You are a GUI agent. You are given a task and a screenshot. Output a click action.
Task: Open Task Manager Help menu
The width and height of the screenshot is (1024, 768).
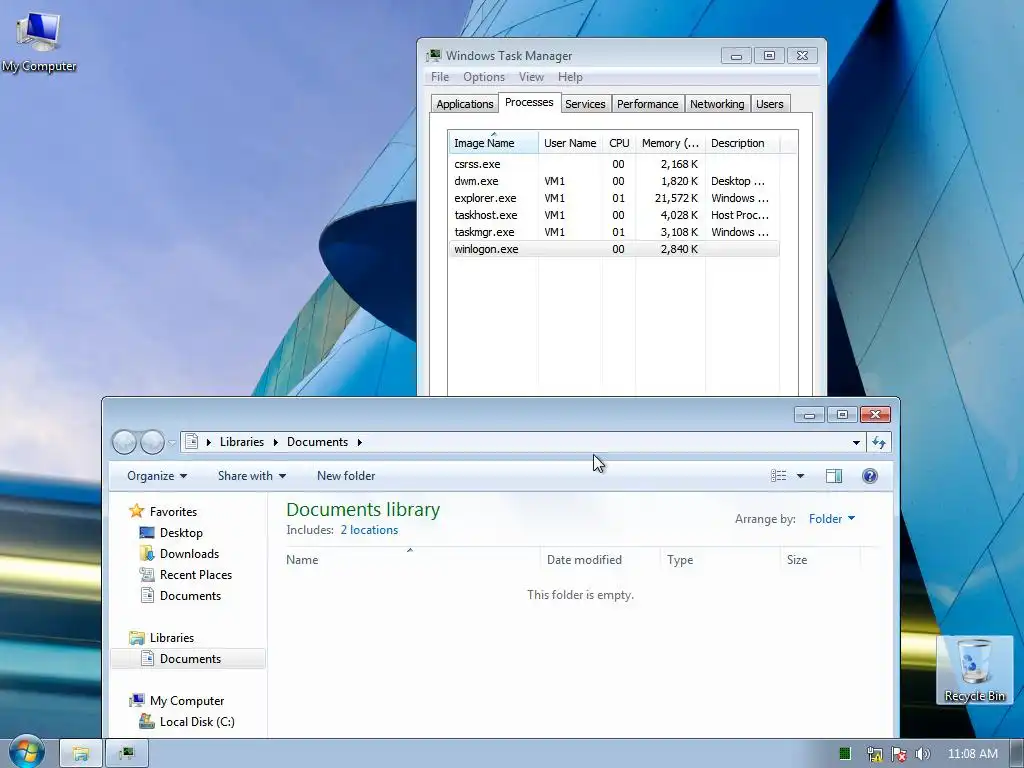(569, 77)
